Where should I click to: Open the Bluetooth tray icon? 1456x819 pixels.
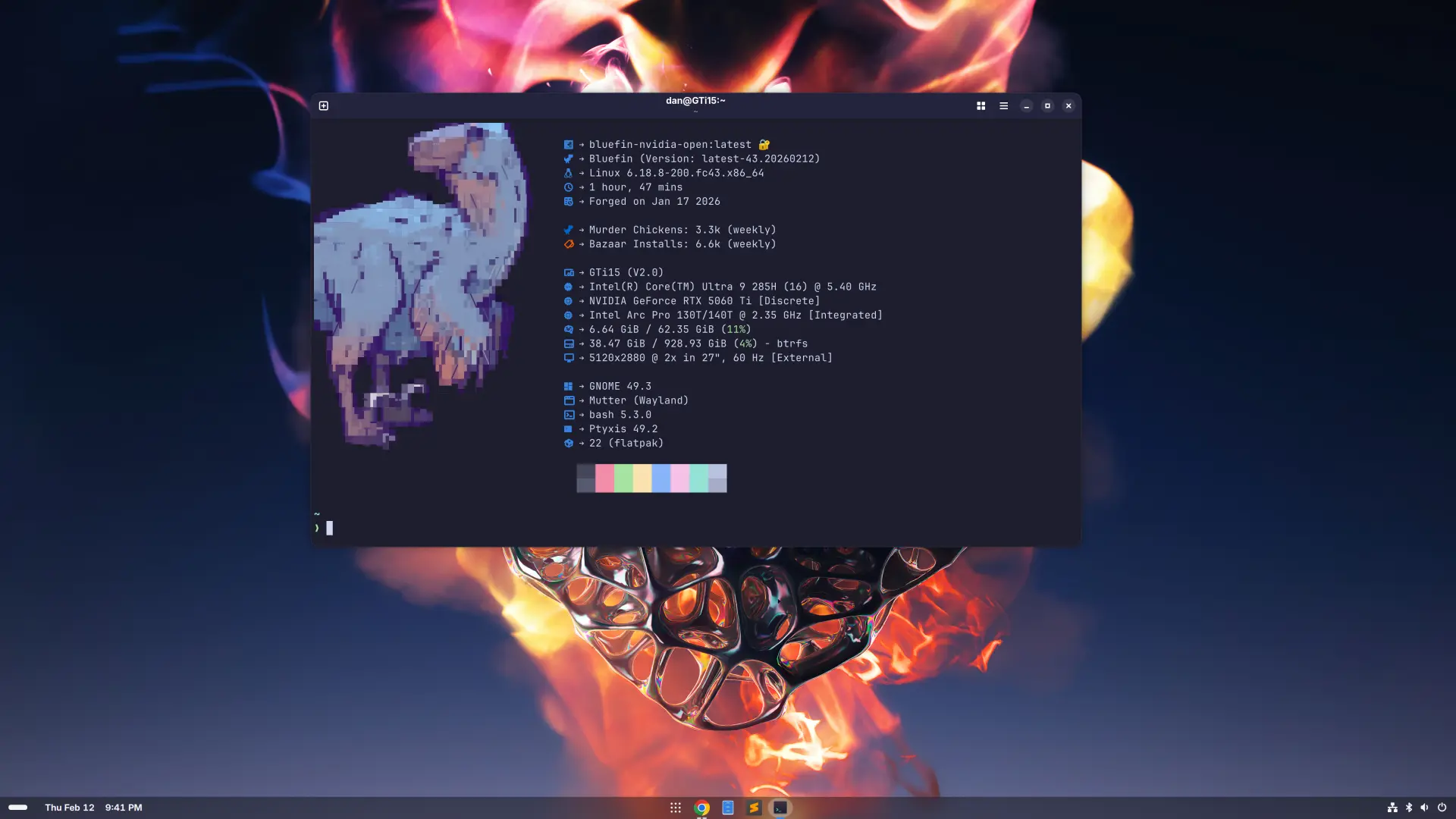click(x=1409, y=808)
